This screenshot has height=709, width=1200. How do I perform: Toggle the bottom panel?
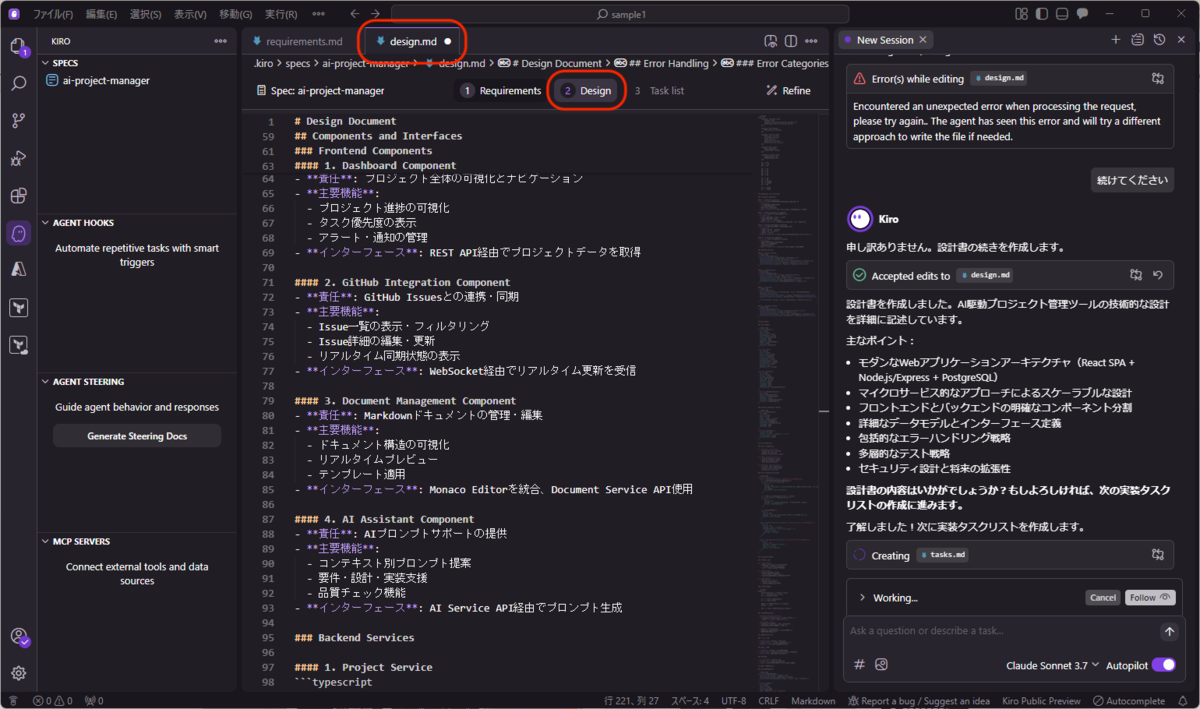click(1061, 14)
